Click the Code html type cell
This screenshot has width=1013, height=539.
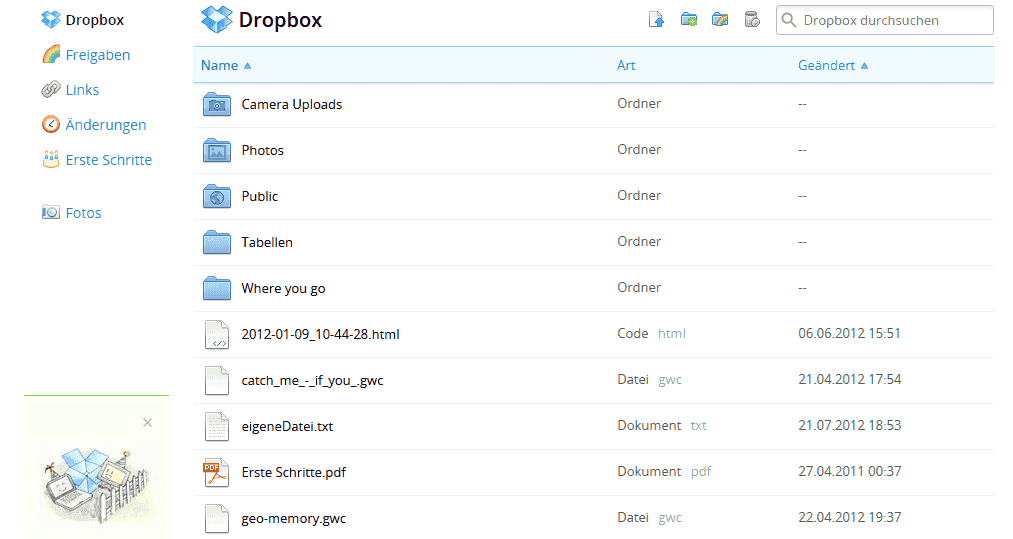coord(651,333)
